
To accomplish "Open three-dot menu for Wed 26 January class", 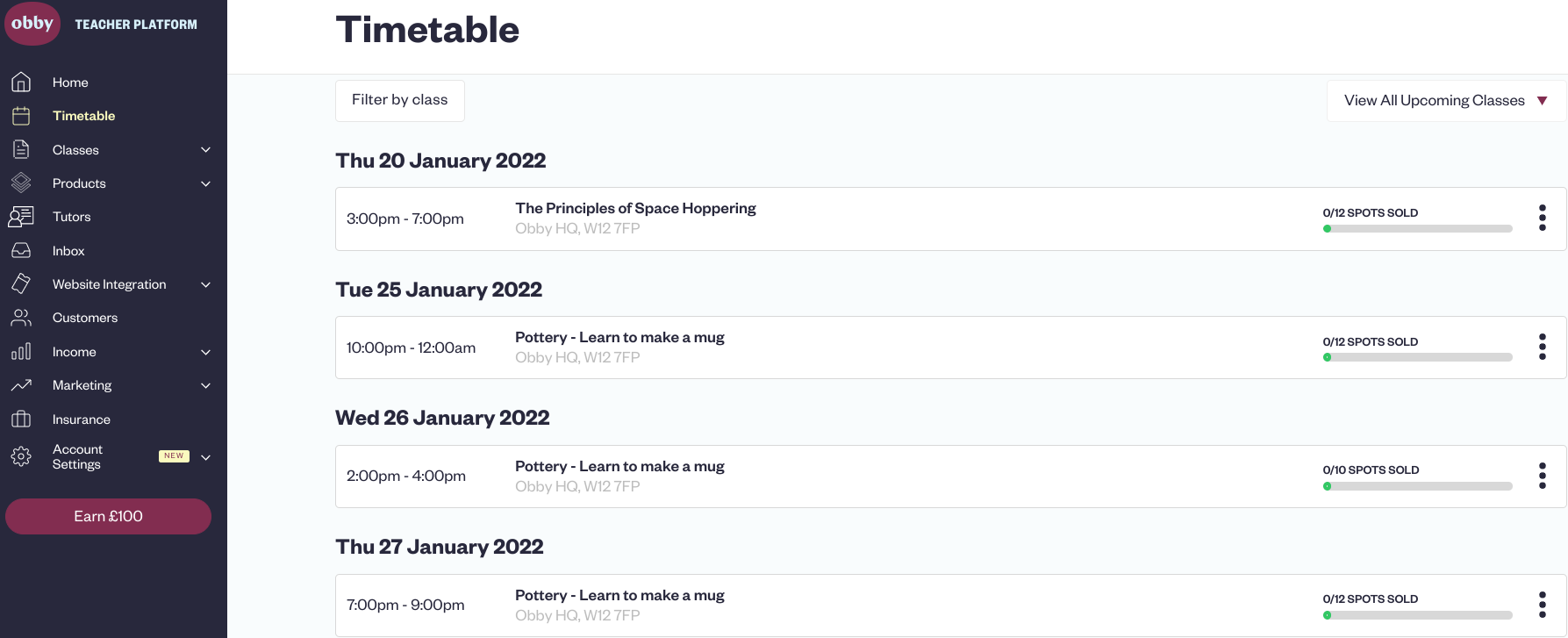I will (x=1542, y=476).
